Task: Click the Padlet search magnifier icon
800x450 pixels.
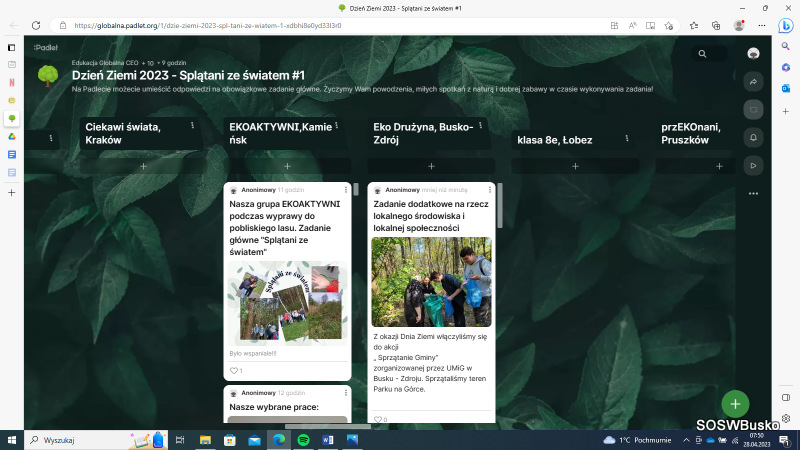Action: [703, 54]
